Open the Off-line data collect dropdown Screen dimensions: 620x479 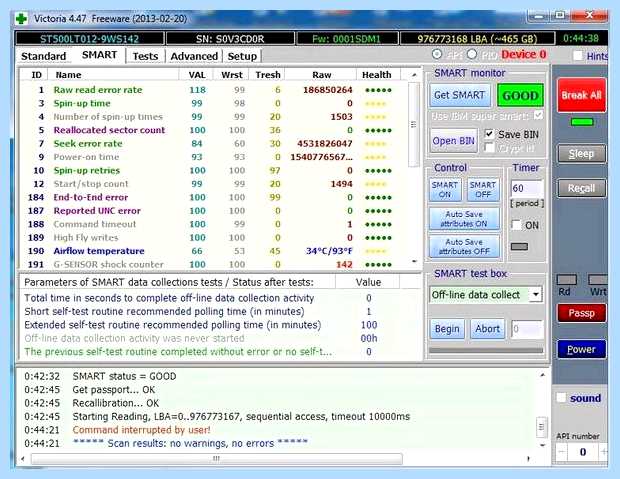coord(535,295)
